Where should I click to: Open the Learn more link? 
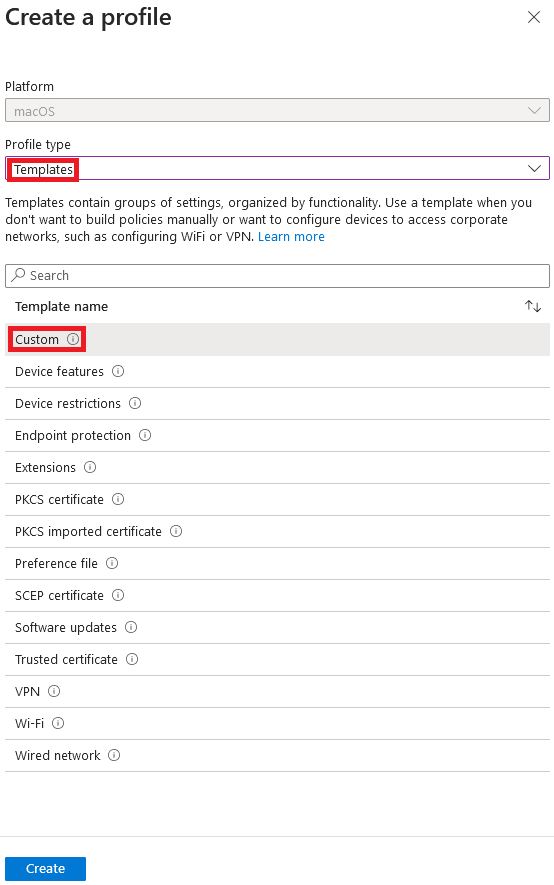tap(291, 236)
